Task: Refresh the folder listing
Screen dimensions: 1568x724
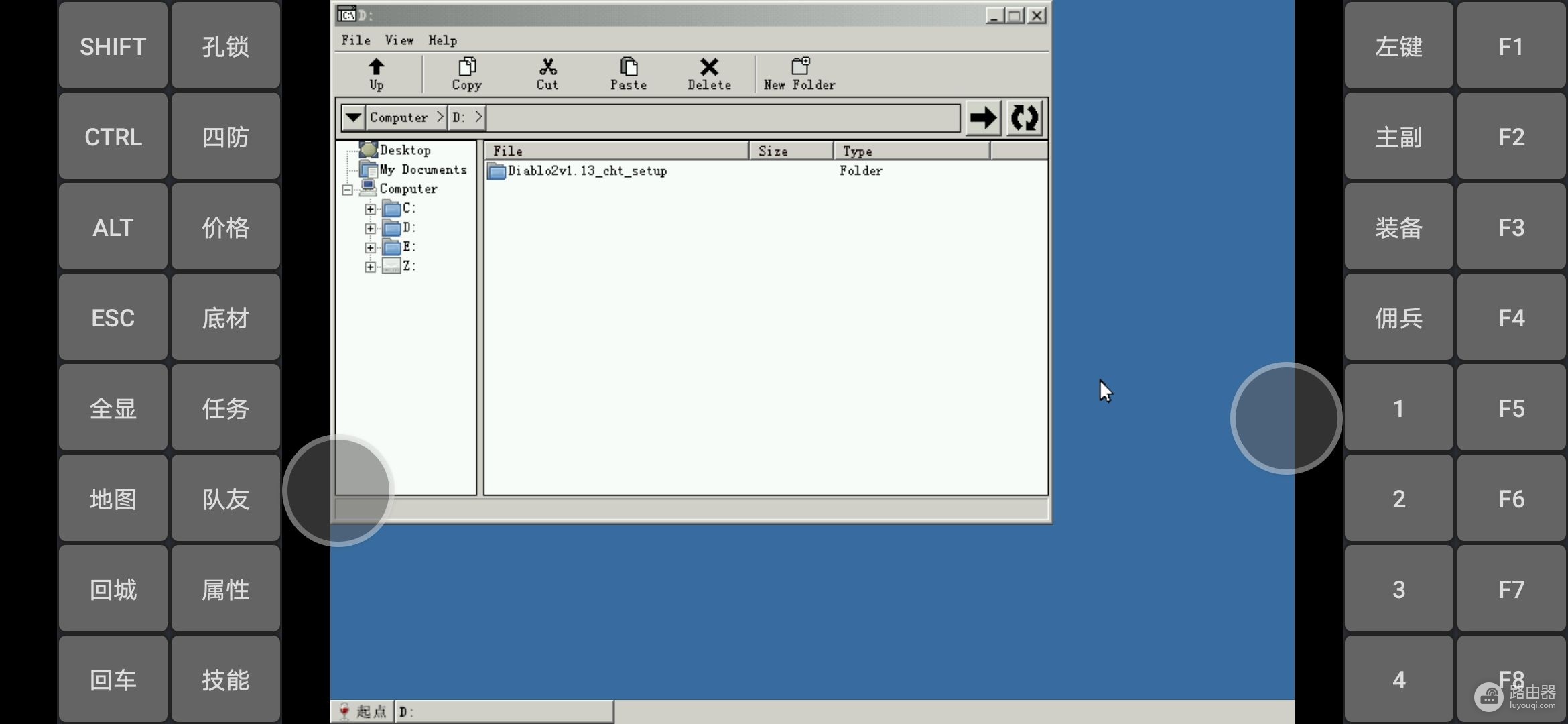Action: click(x=1025, y=118)
